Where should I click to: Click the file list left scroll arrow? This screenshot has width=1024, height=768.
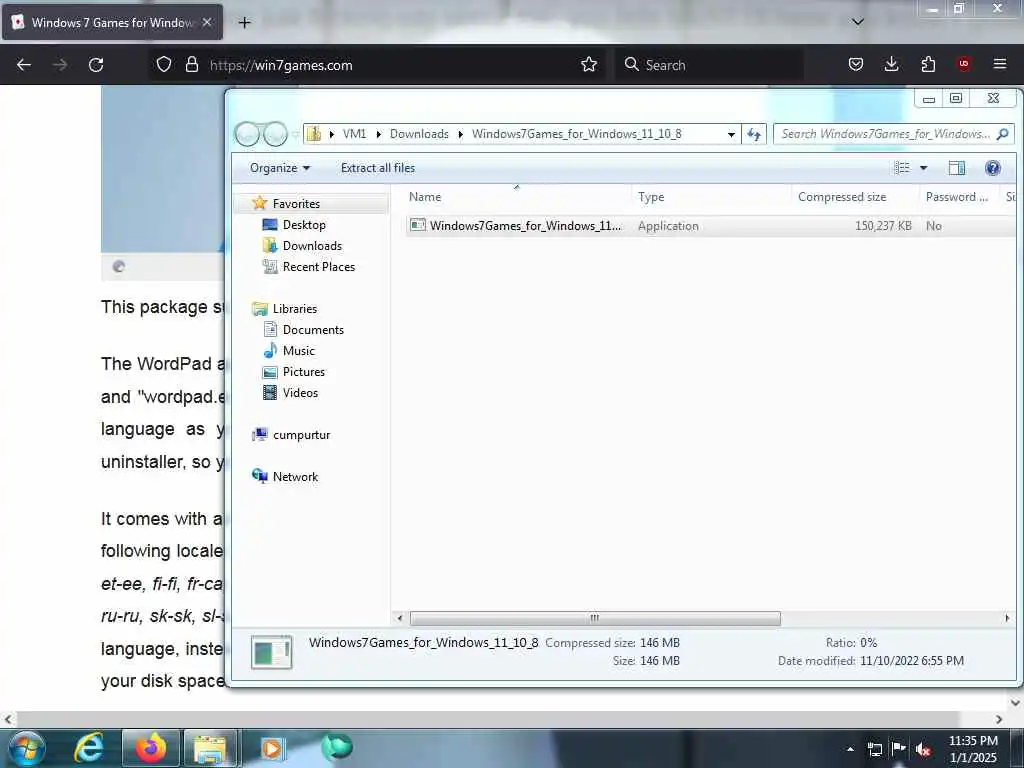[x=400, y=618]
